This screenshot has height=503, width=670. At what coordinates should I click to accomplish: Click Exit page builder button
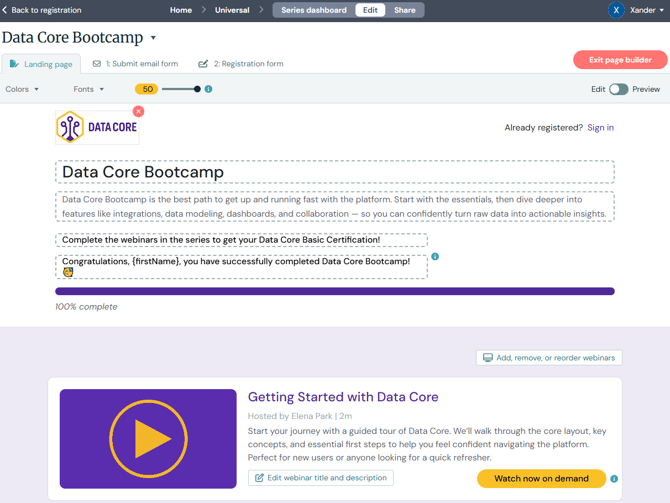pos(620,60)
